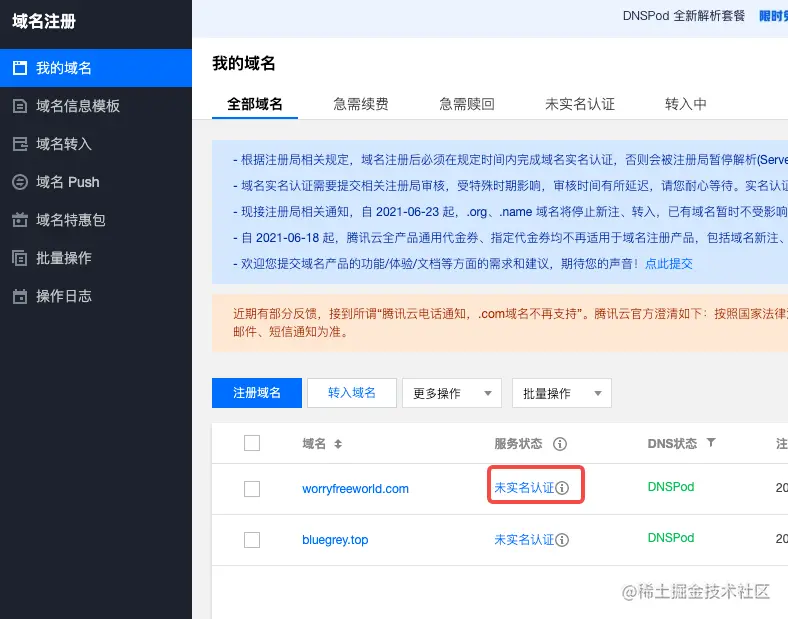Open 我的域名 sidebar icon

click(x=20, y=68)
